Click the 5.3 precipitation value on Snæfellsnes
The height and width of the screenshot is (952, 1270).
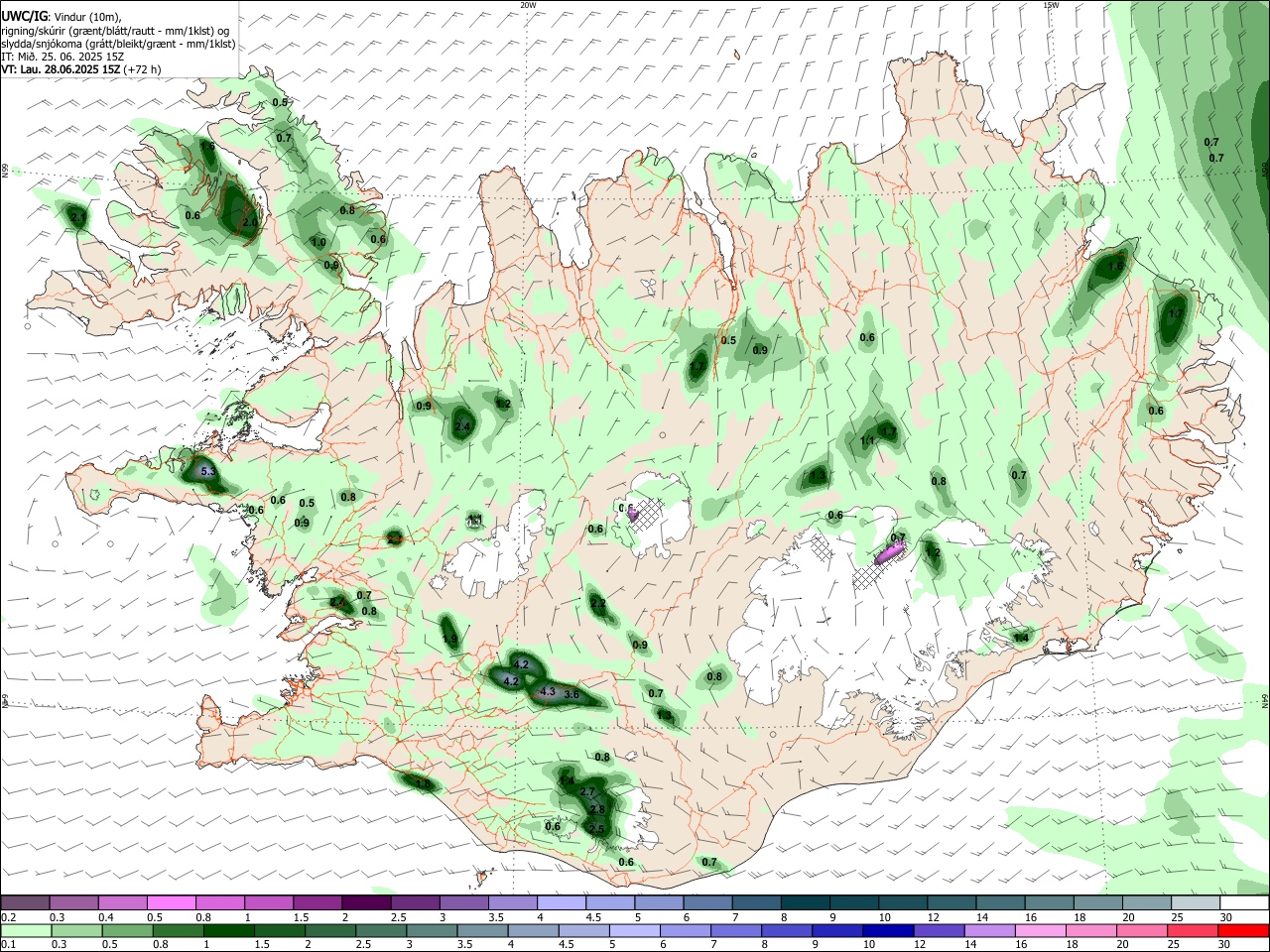pos(207,472)
